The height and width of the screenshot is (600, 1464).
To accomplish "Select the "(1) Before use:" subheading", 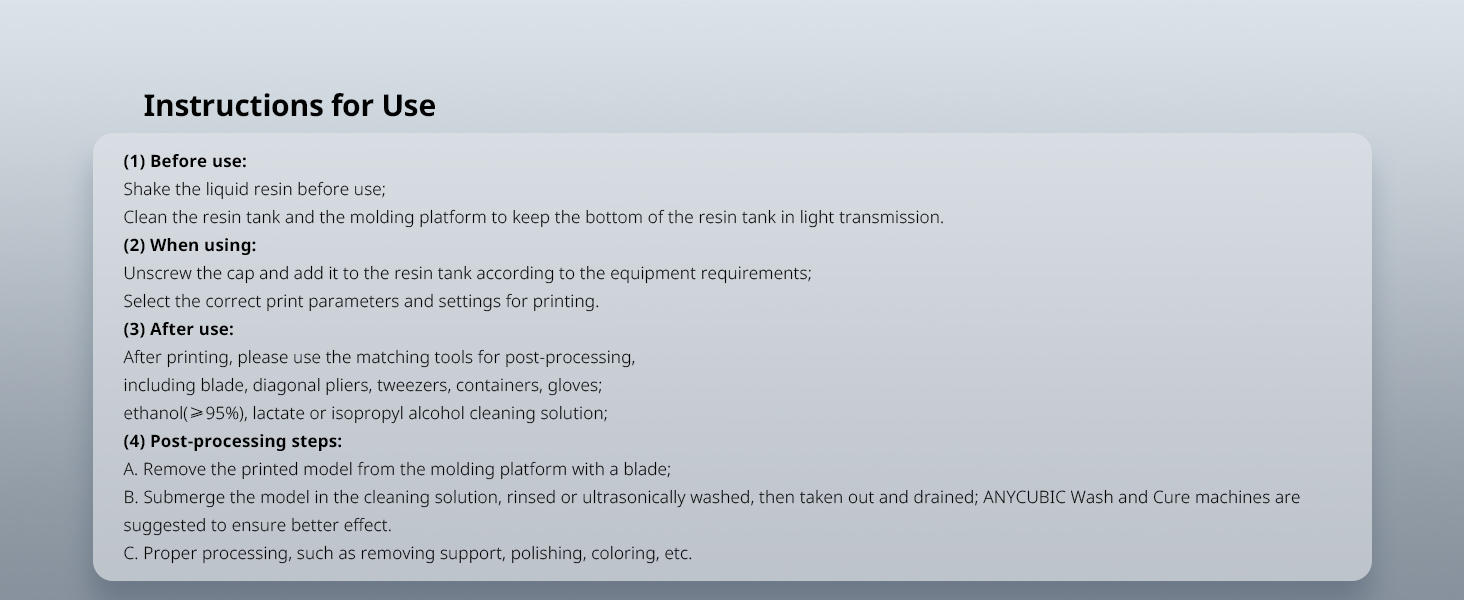I will coord(185,161).
